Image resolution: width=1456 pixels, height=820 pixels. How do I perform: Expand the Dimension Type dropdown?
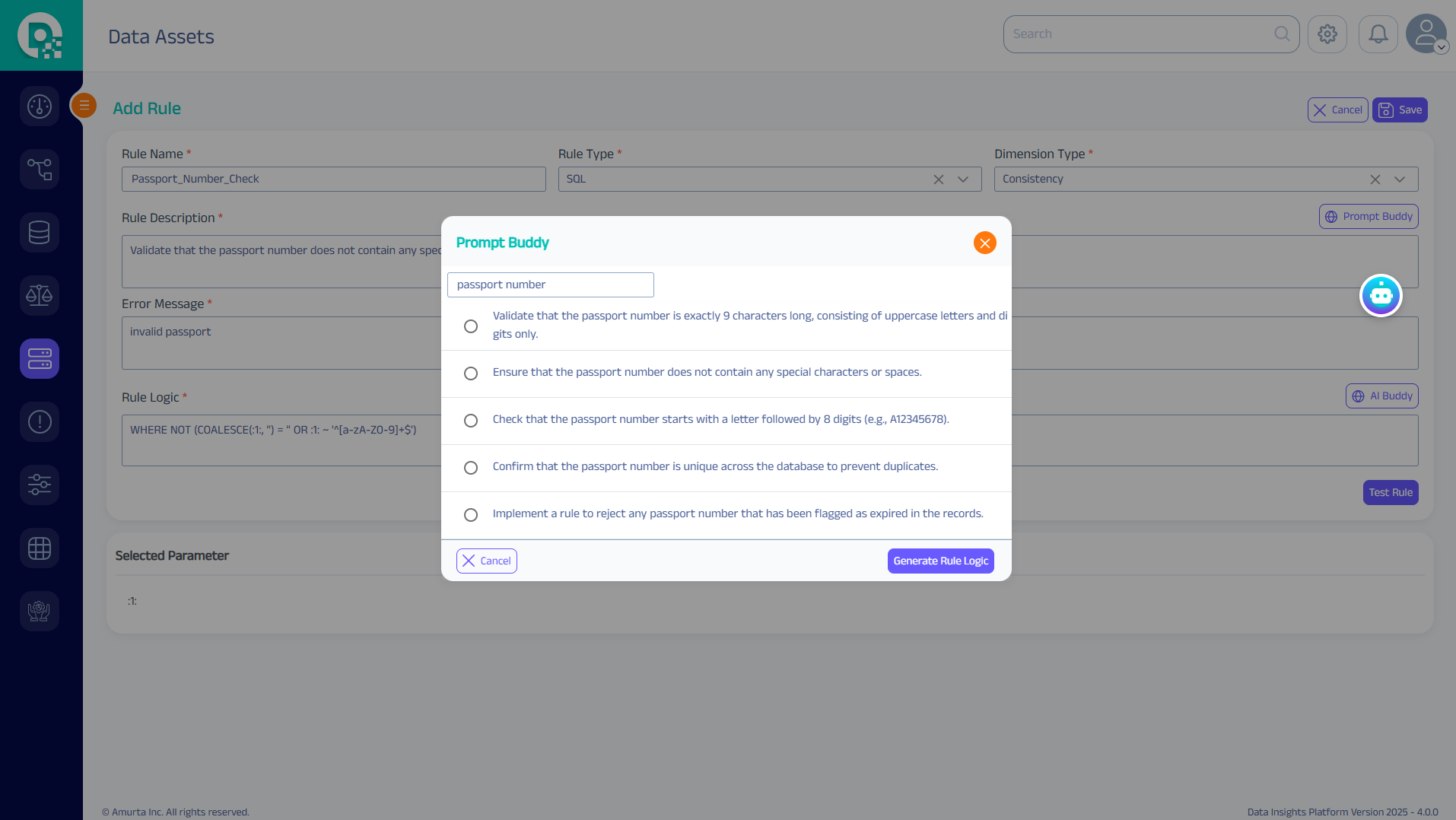(x=1399, y=180)
